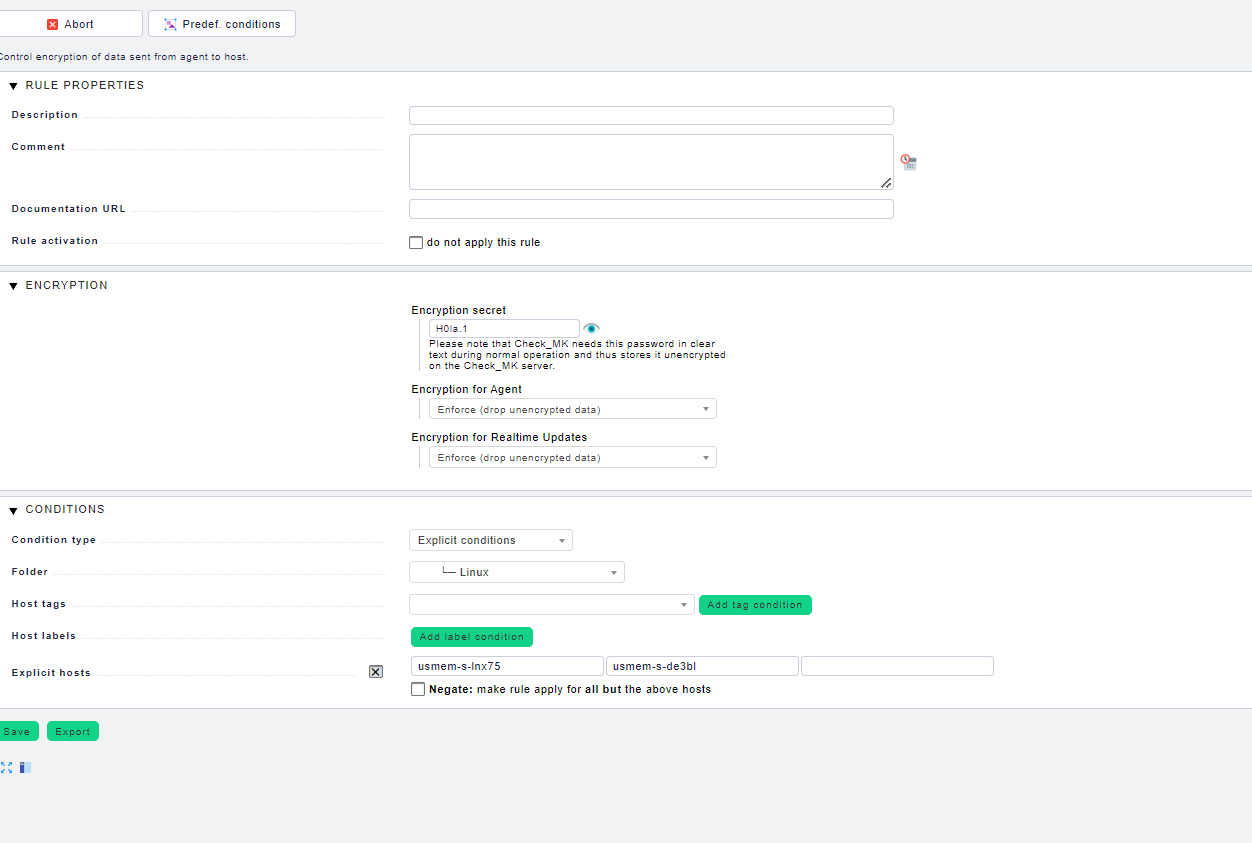Open the Condition type dropdown
Image resolution: width=1252 pixels, height=843 pixels.
point(490,540)
